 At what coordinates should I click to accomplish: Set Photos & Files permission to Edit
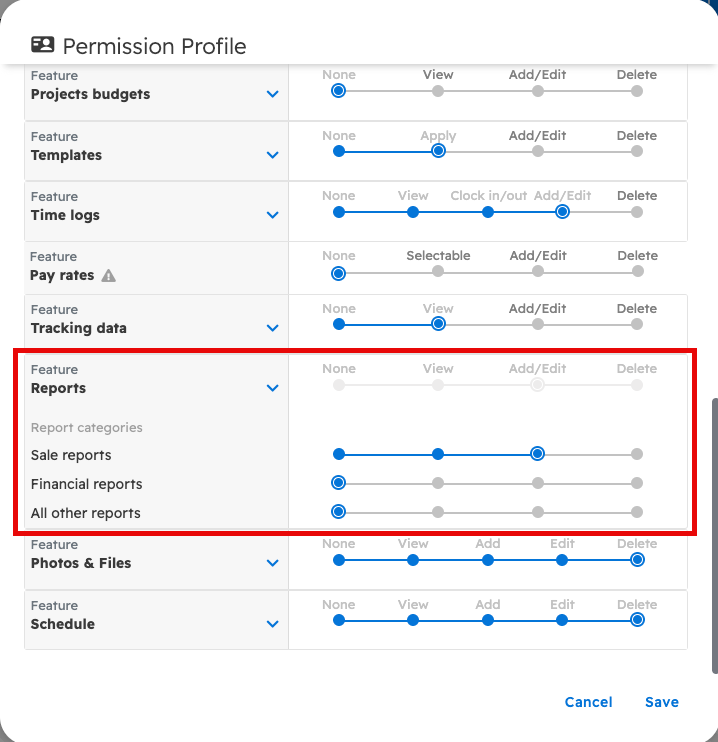[x=562, y=561]
